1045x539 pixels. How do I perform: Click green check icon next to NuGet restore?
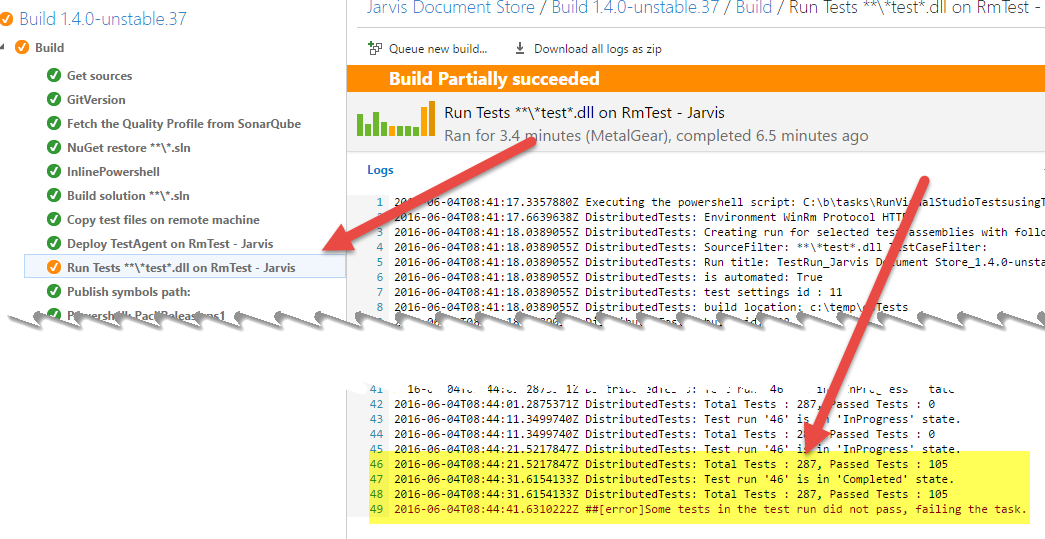click(54, 147)
